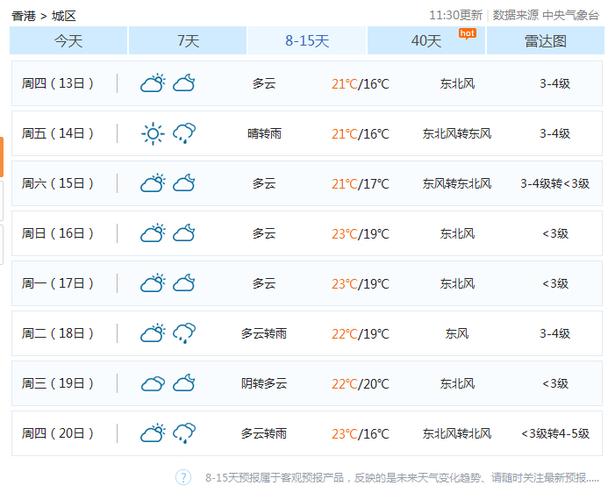Click the 23℃/16℃ temperature value
The height and width of the screenshot is (500, 615).
coord(360,434)
